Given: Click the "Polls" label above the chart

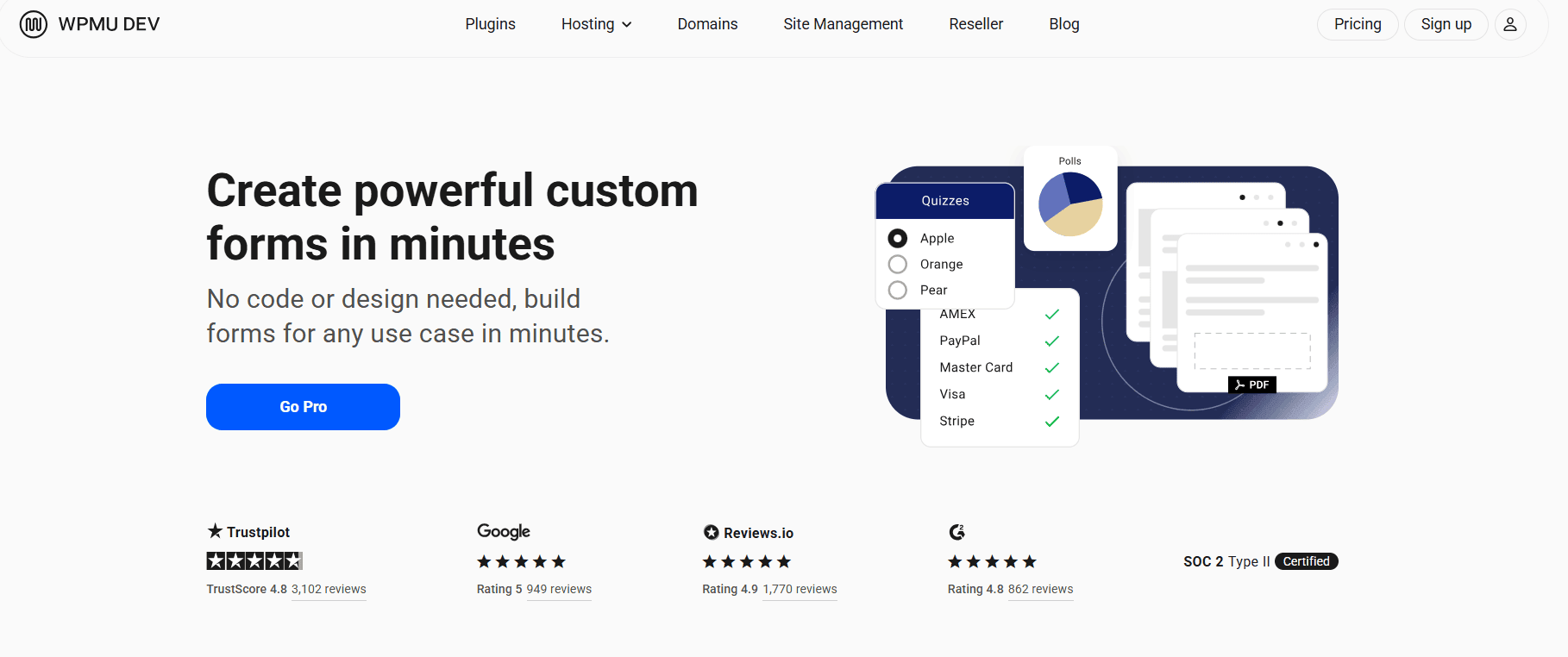Looking at the screenshot, I should pyautogui.click(x=1070, y=161).
